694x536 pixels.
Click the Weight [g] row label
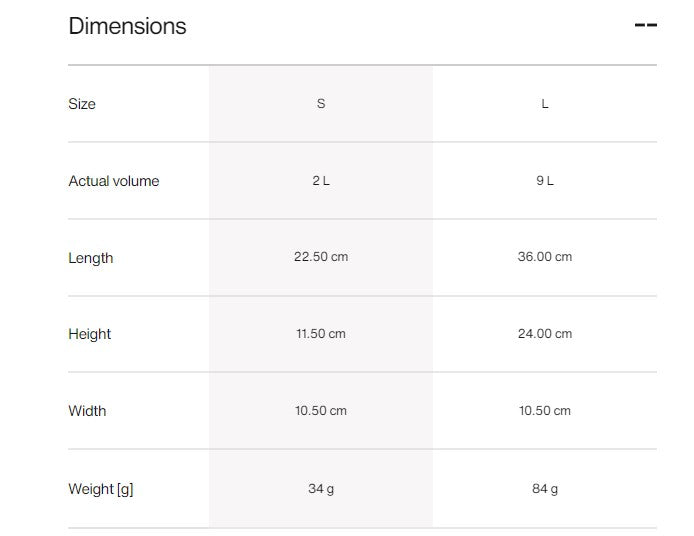click(101, 489)
